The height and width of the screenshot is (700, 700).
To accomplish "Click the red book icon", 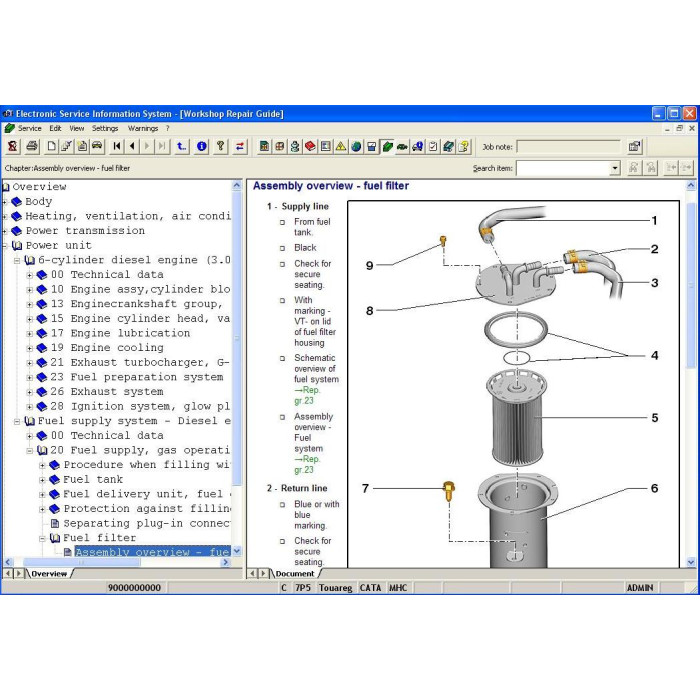I will coord(310,146).
